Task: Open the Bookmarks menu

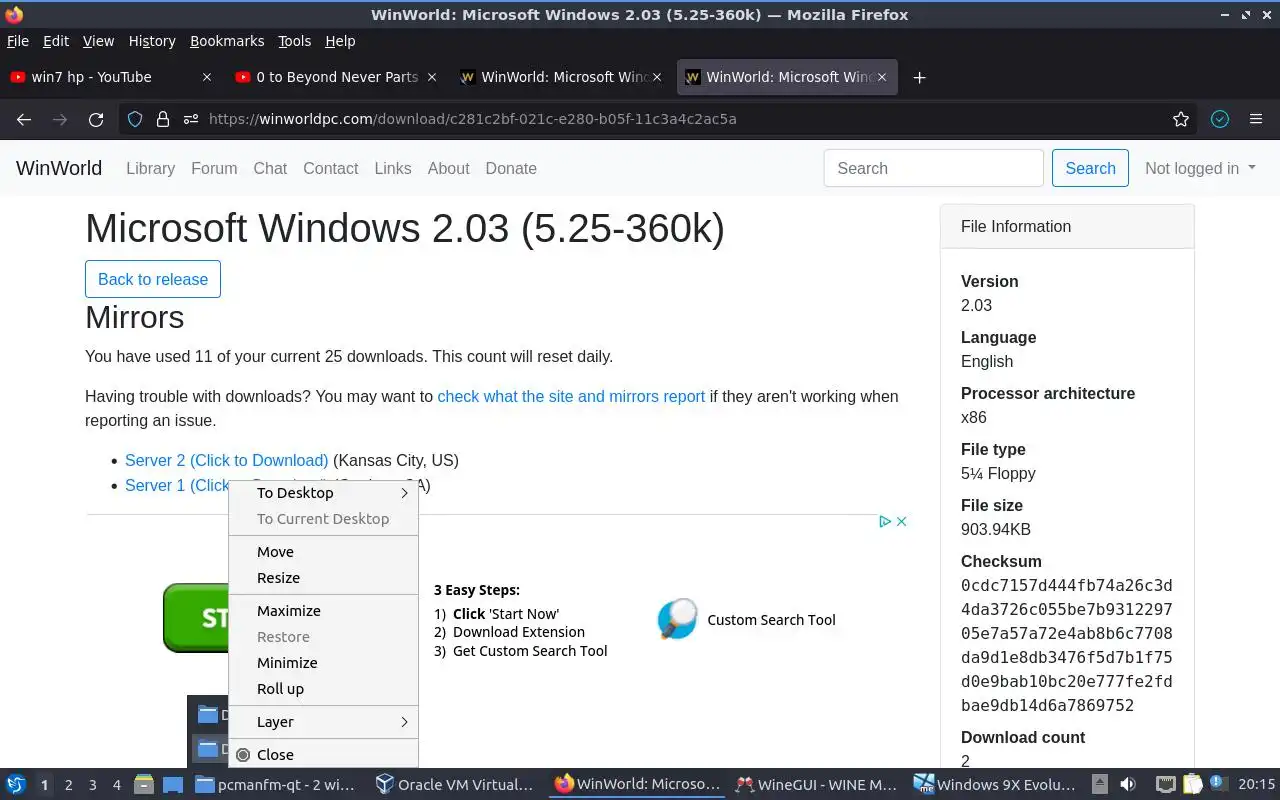Action: [227, 41]
